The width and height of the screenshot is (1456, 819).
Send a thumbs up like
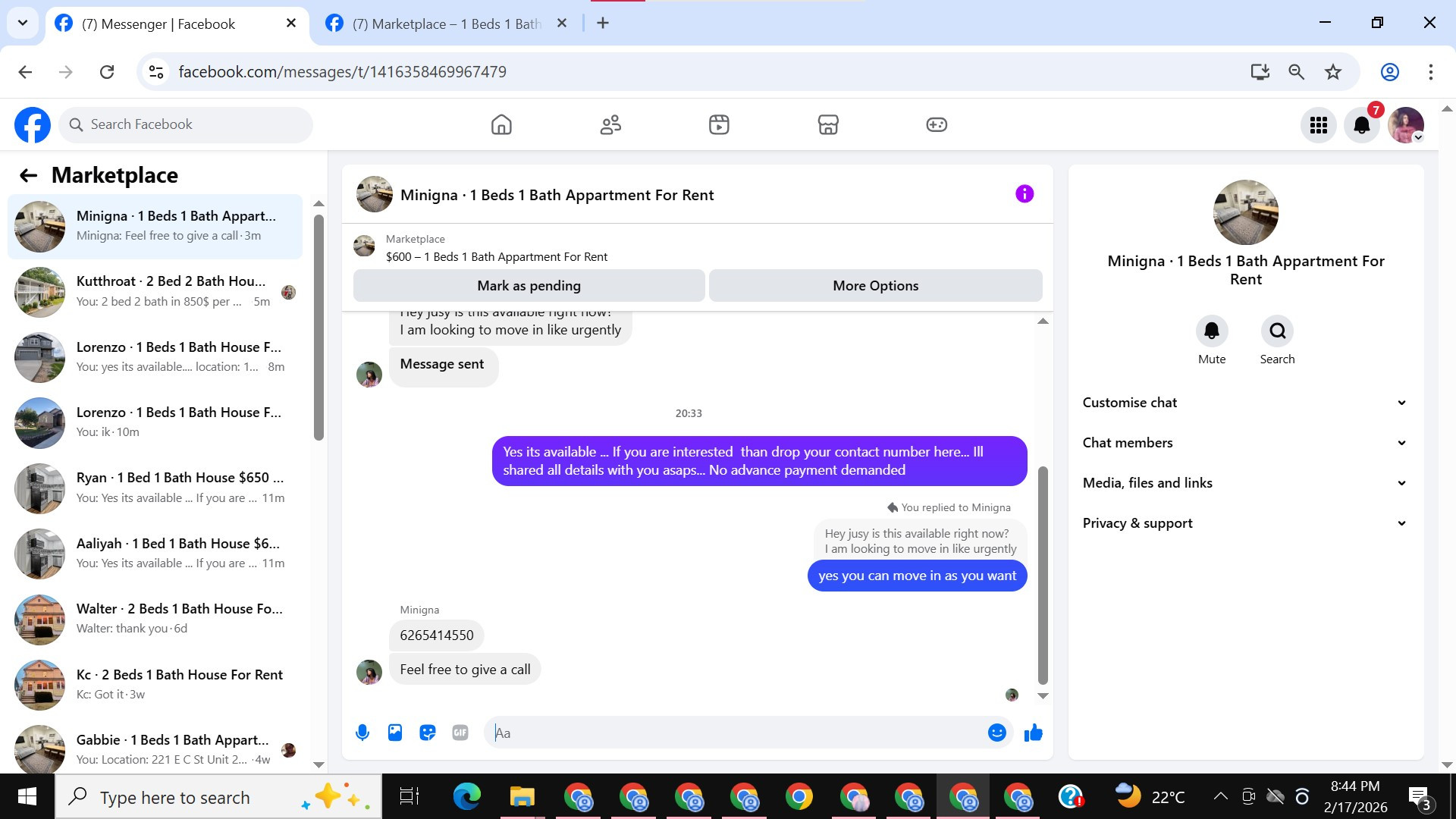1033,733
